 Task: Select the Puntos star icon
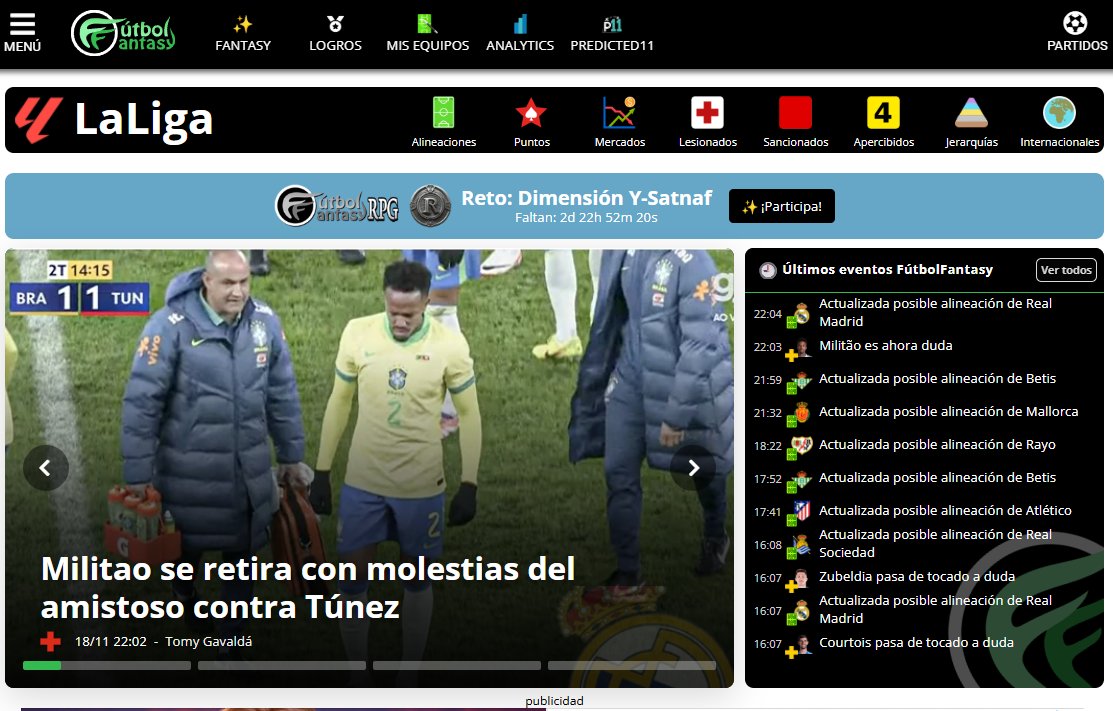[531, 118]
